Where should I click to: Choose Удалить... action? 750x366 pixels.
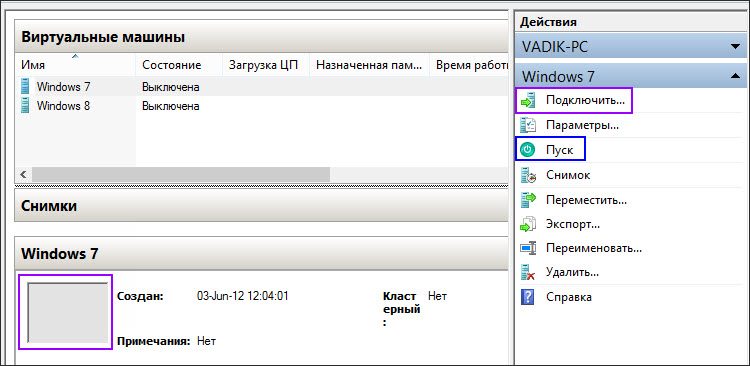pyautogui.click(x=573, y=273)
